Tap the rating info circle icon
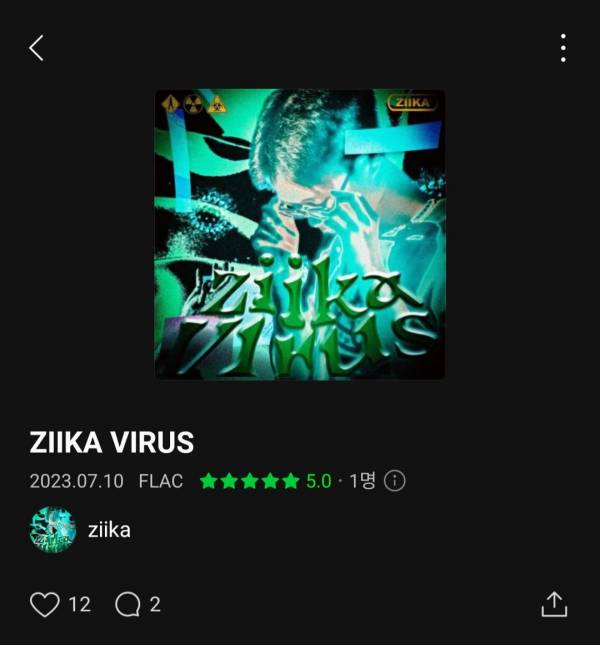 (394, 480)
